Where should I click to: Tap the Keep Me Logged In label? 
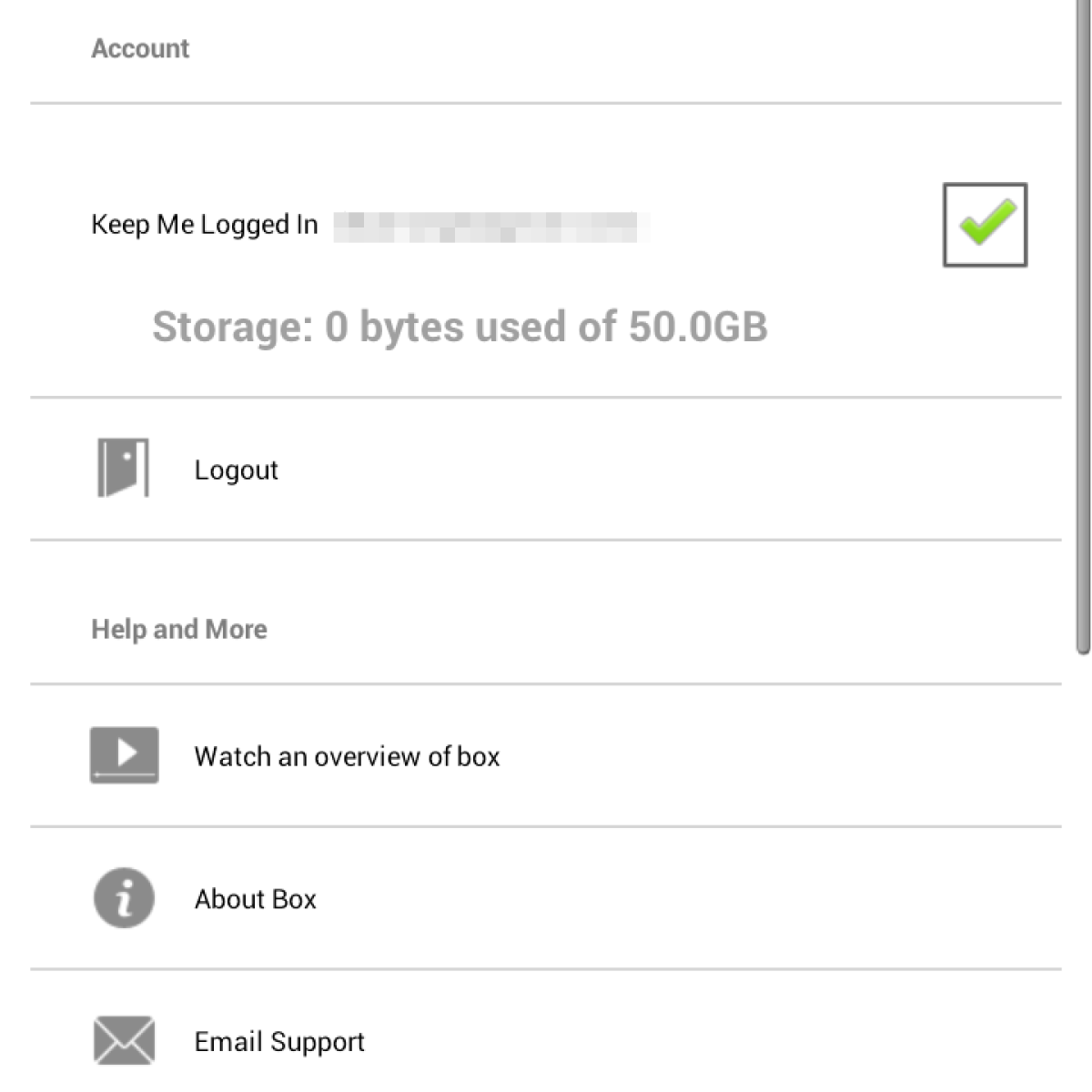[x=205, y=225]
